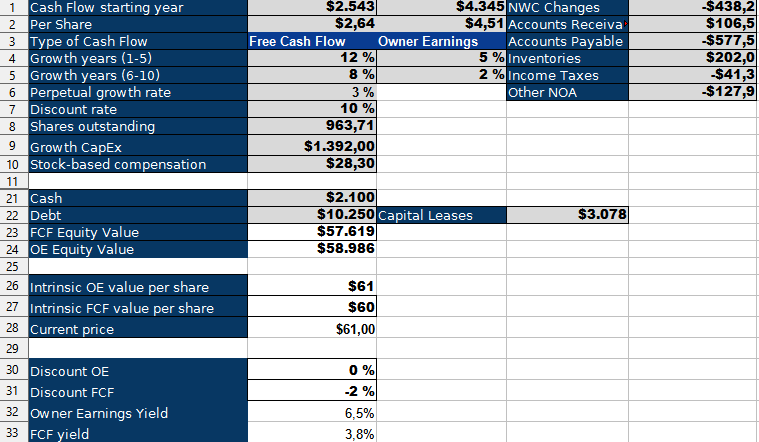Image resolution: width=759 pixels, height=442 pixels.
Task: Select the $28,30 stock-based compensation cell
Action: point(312,164)
